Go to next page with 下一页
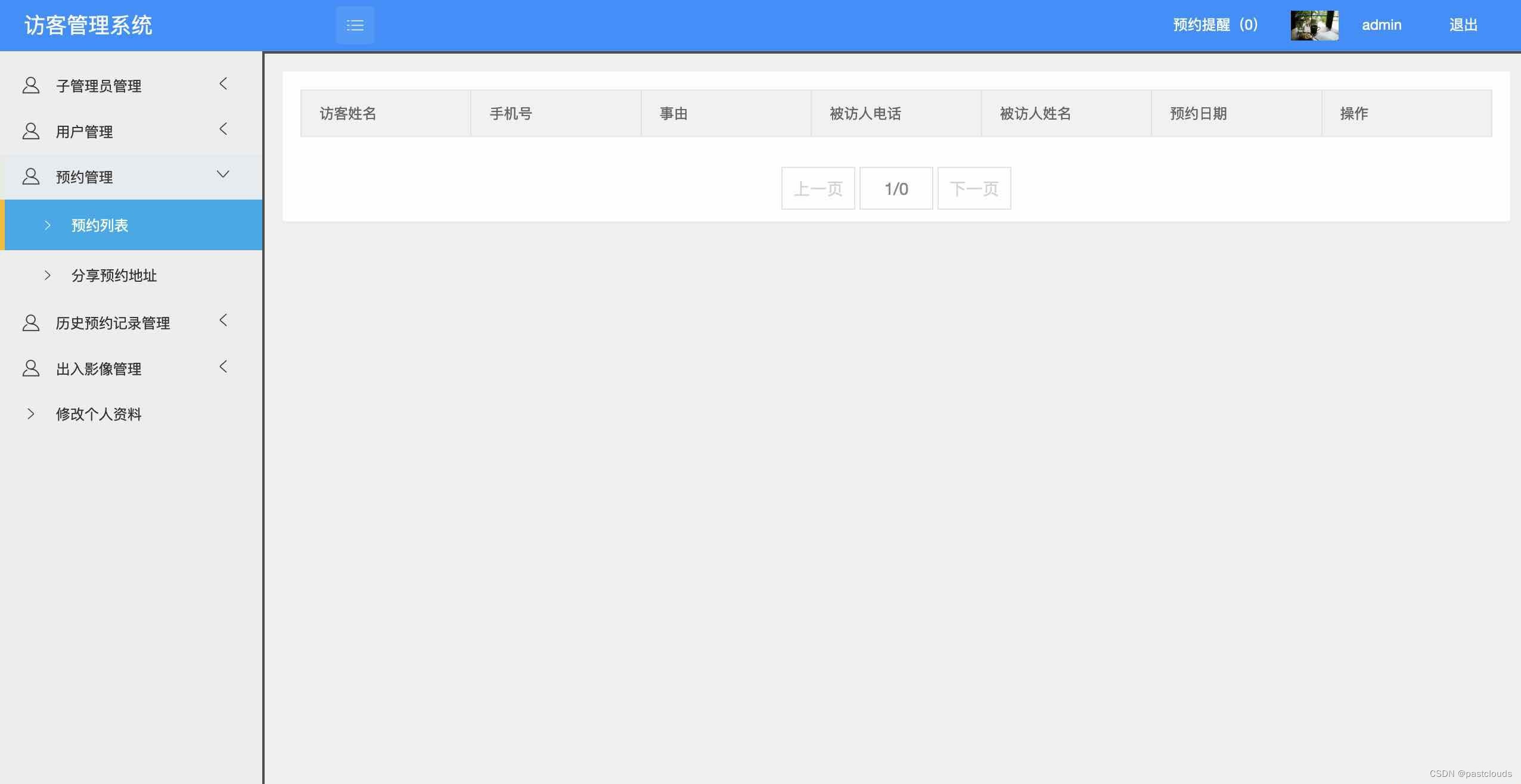1521x784 pixels. point(974,188)
